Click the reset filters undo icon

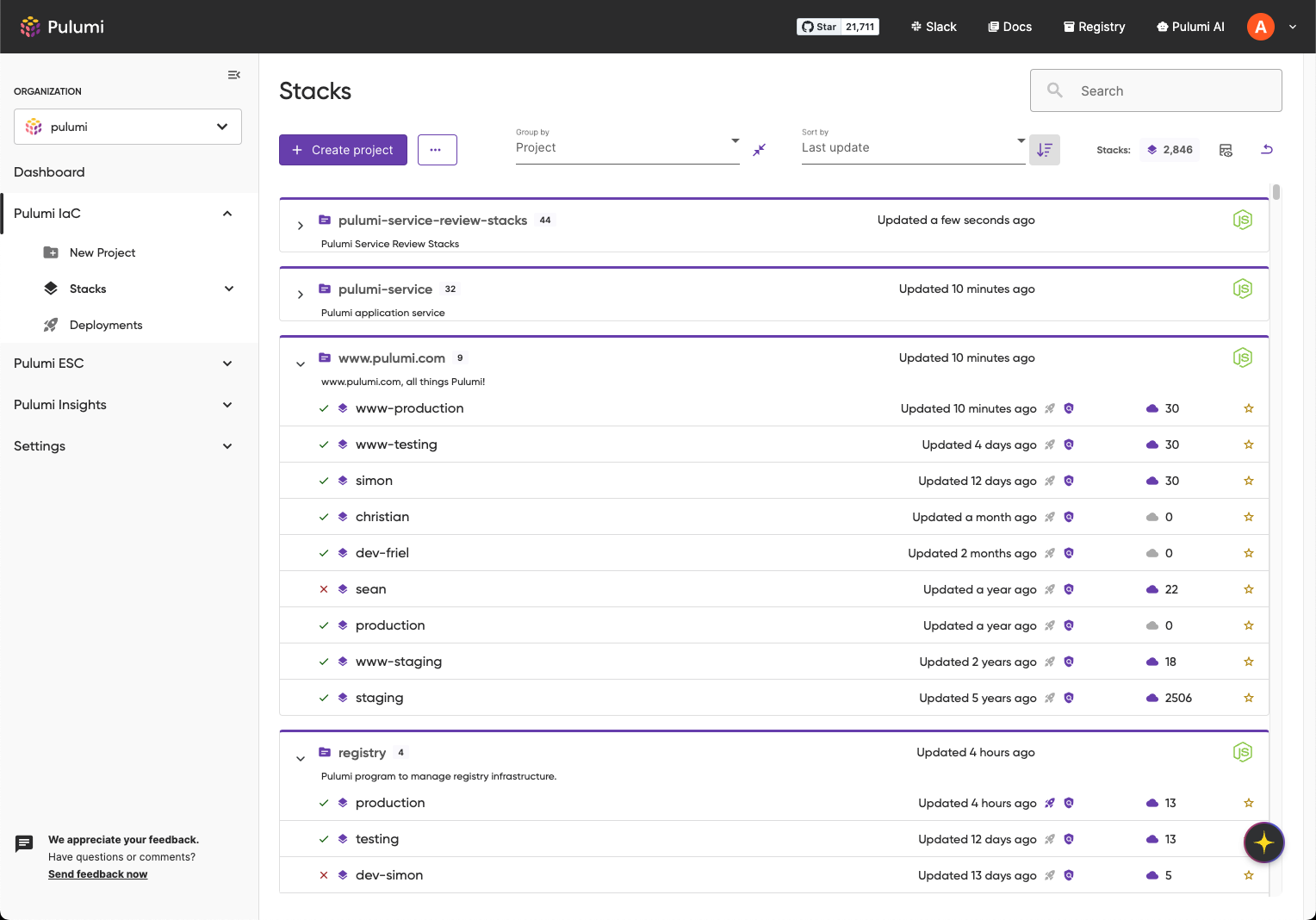[1267, 150]
